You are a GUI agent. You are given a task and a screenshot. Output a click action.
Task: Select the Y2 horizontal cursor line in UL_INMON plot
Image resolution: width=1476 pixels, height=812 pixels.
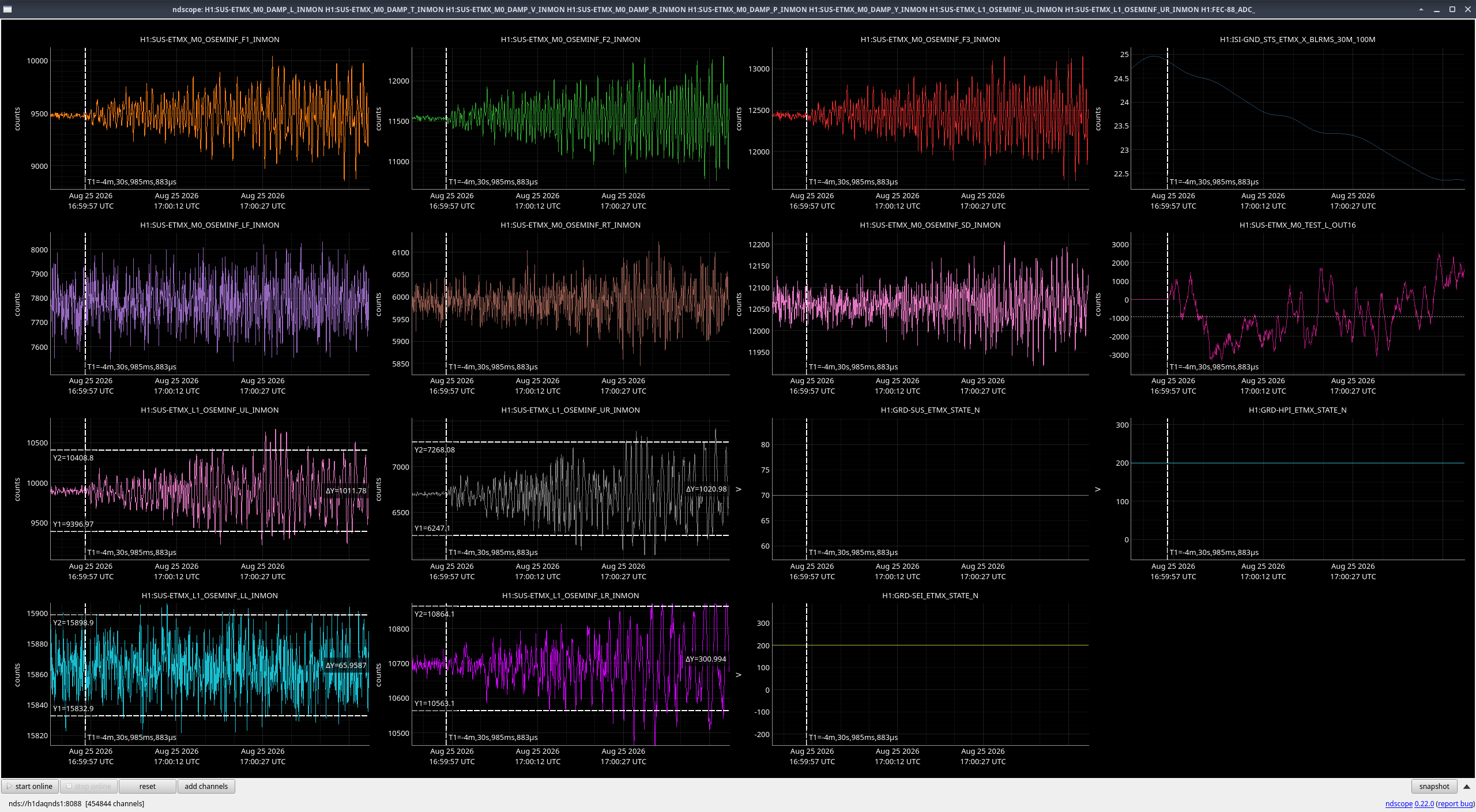[x=210, y=450]
